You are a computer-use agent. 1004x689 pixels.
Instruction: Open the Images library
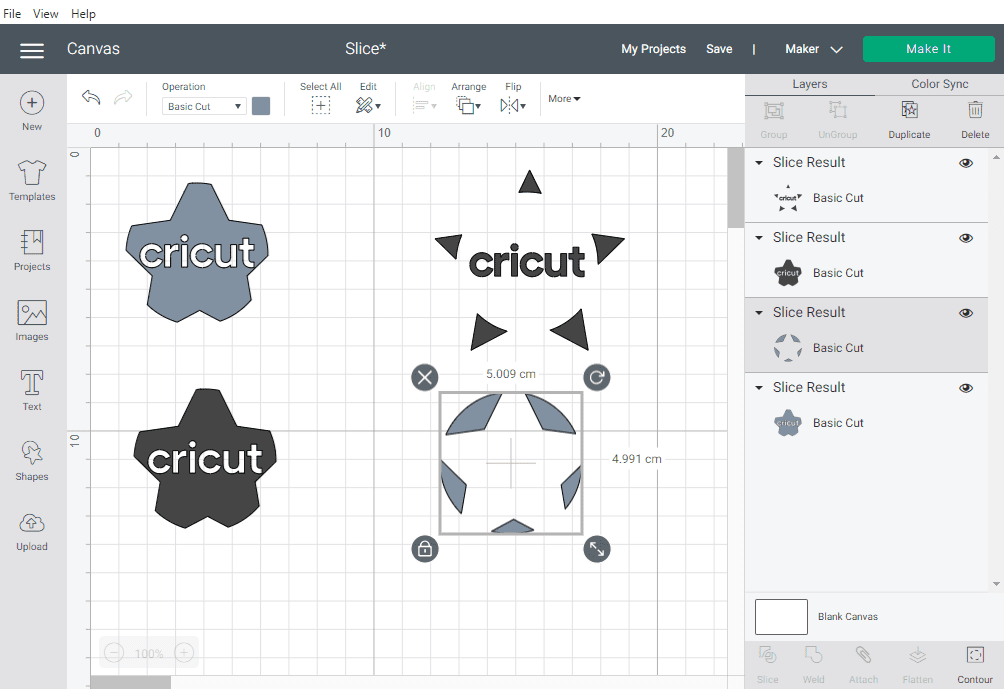(x=32, y=320)
